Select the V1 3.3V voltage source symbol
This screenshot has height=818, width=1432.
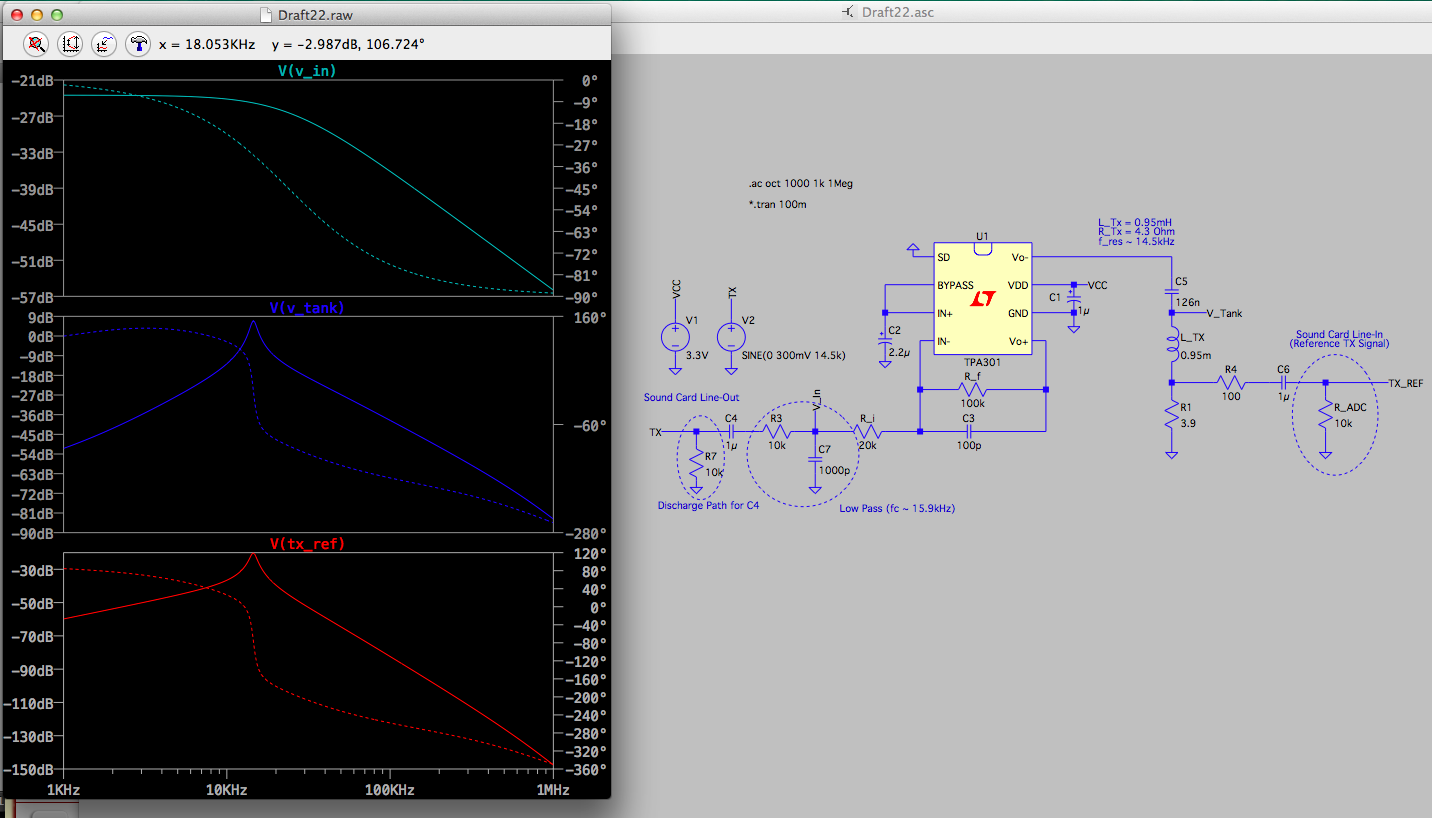[675, 335]
